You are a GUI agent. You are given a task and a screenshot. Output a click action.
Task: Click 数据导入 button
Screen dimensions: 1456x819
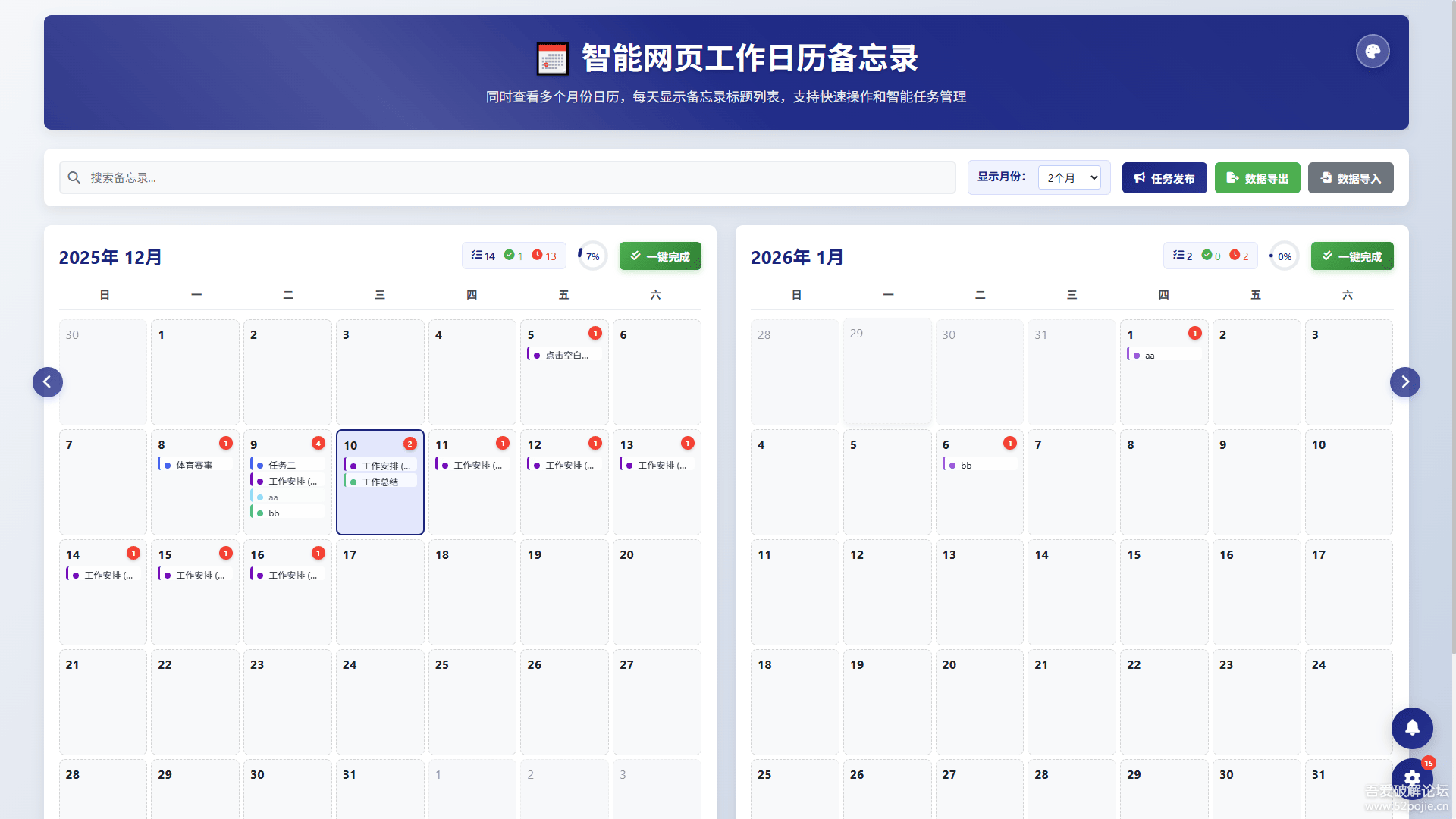click(1350, 178)
